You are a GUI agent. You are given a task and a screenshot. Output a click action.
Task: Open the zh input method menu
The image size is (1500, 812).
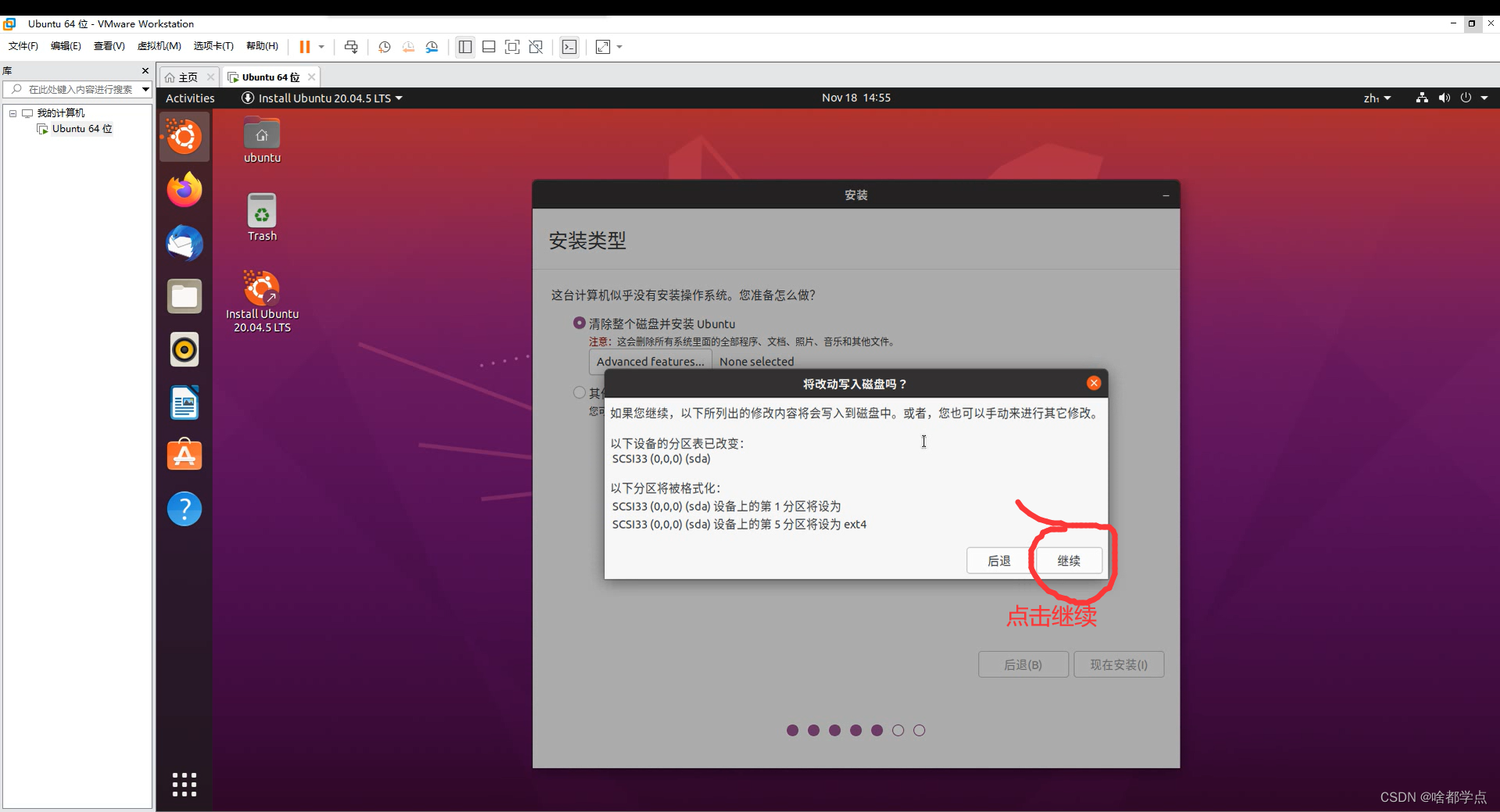click(x=1377, y=98)
